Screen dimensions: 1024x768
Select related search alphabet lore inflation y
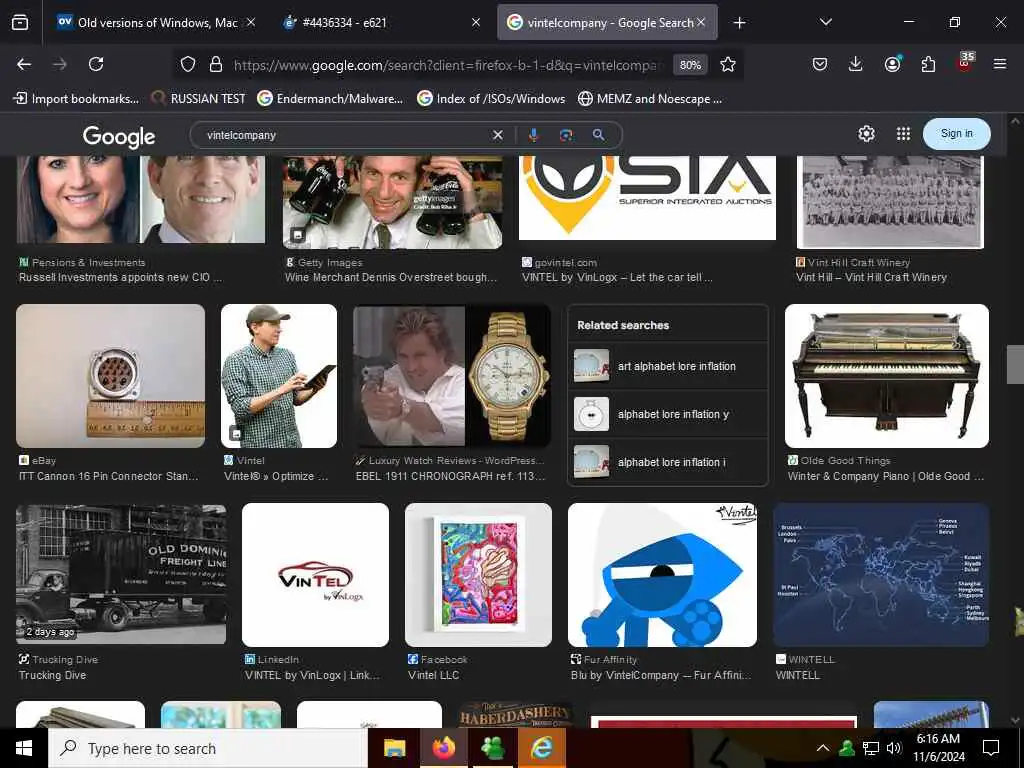667,414
